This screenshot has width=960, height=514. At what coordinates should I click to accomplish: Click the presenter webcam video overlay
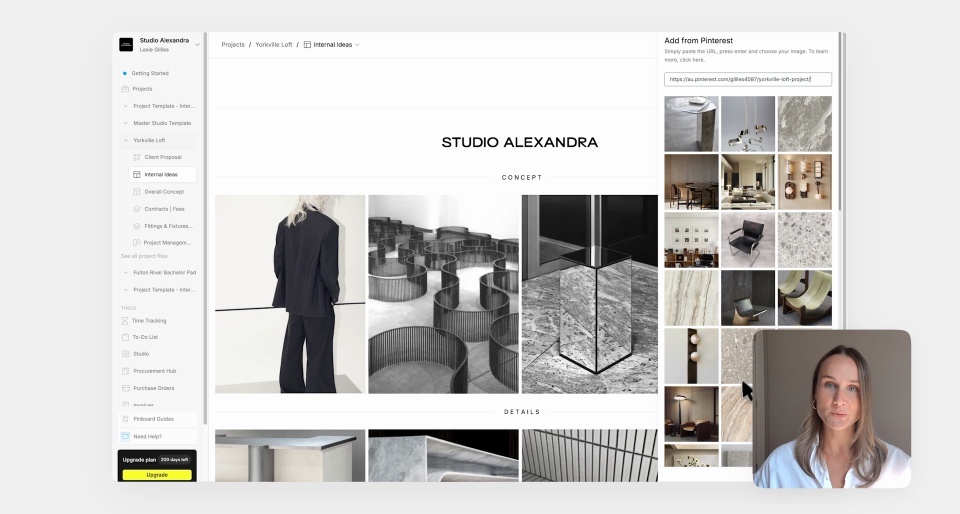(x=832, y=409)
